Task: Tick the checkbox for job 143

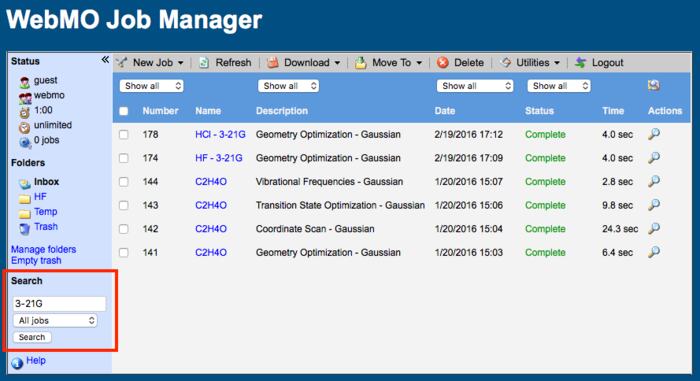Action: [x=124, y=205]
